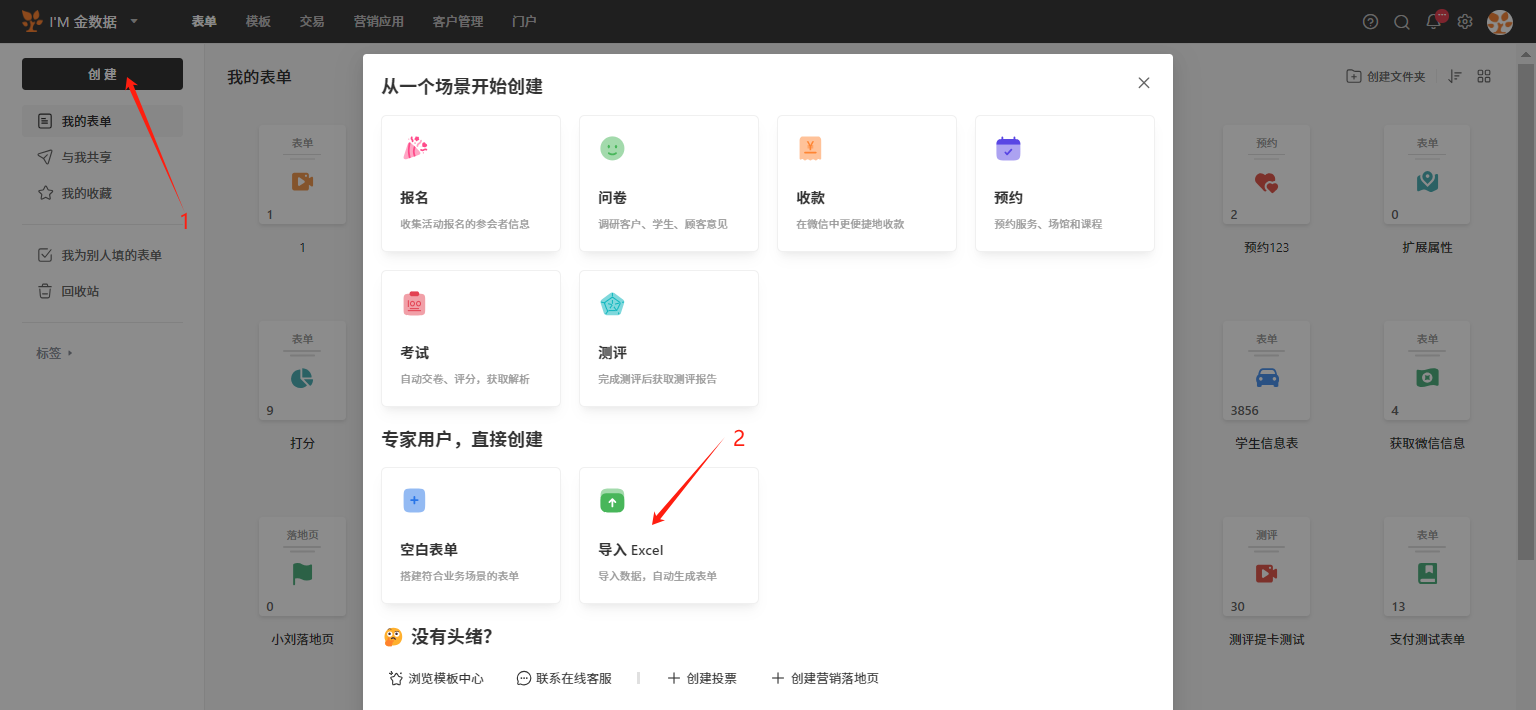This screenshot has width=1536, height=710.
Task: Open the sort order icon
Action: point(1455,77)
